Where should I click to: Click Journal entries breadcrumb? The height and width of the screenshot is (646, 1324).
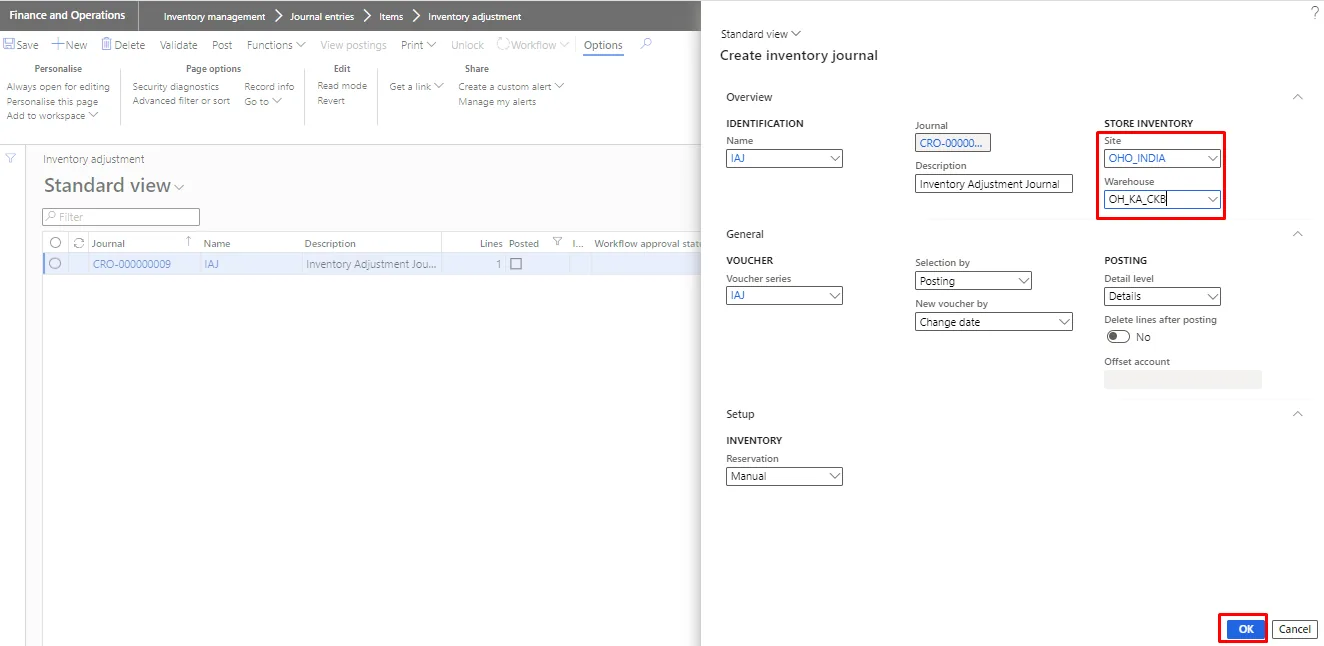pyautogui.click(x=322, y=17)
